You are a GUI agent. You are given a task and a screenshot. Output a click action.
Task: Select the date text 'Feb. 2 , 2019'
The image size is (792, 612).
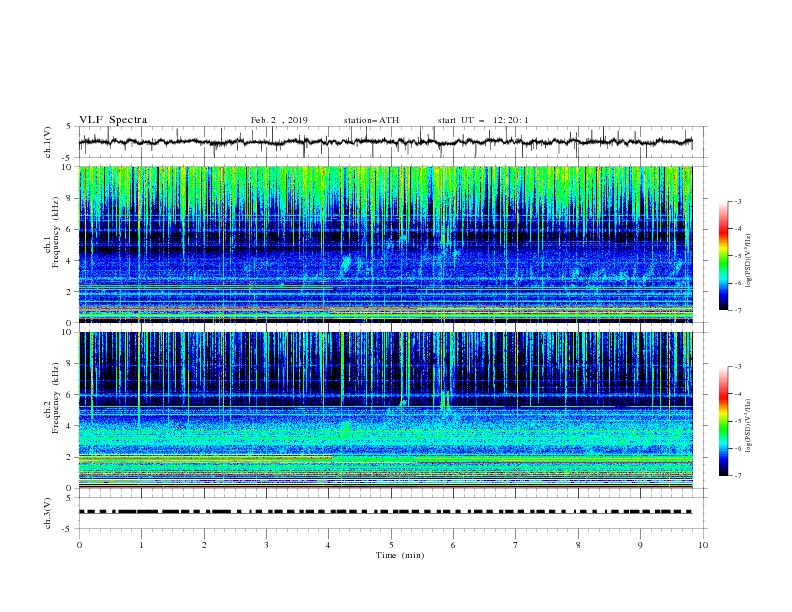279,120
